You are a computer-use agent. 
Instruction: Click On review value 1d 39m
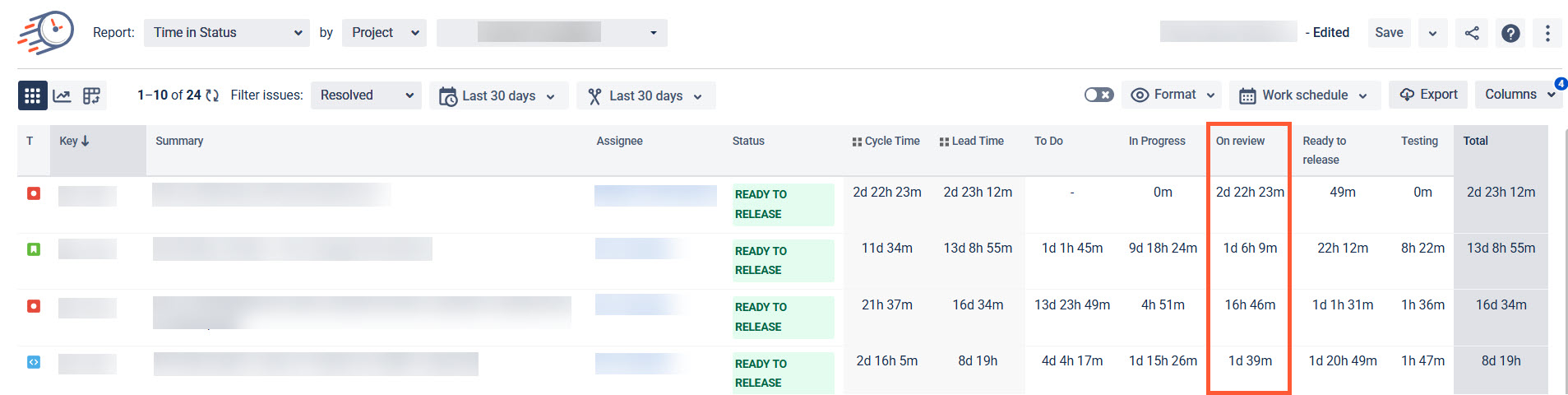point(1250,361)
